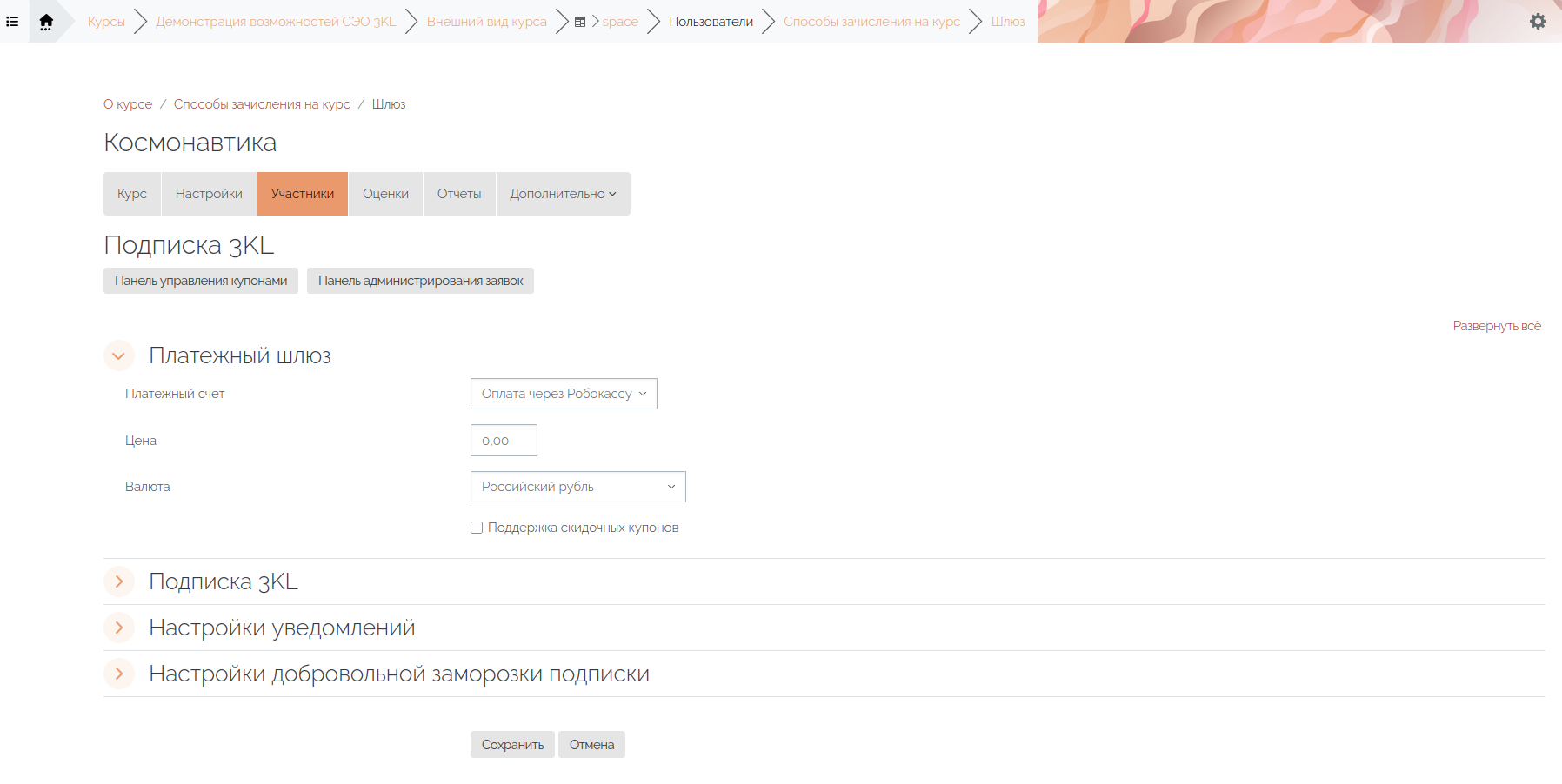The image size is (1562, 784).
Task: Switch to the Оценки tab
Action: (x=385, y=194)
